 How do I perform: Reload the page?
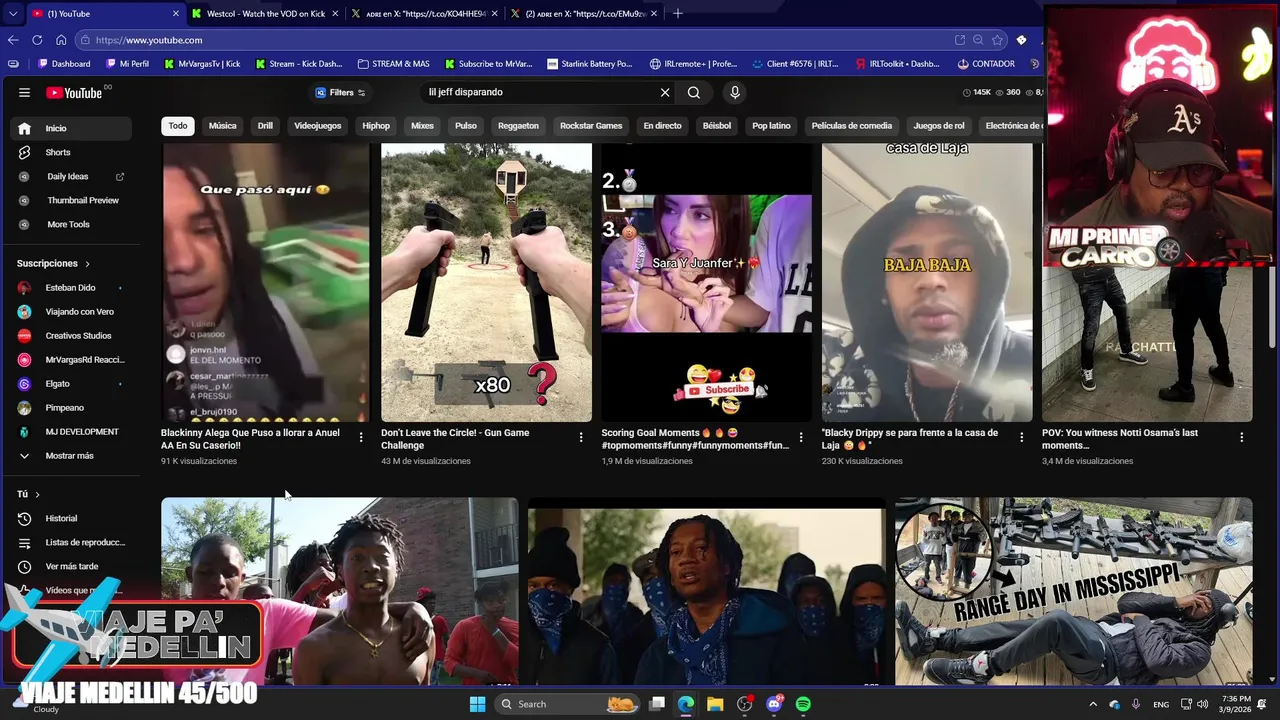(x=37, y=40)
